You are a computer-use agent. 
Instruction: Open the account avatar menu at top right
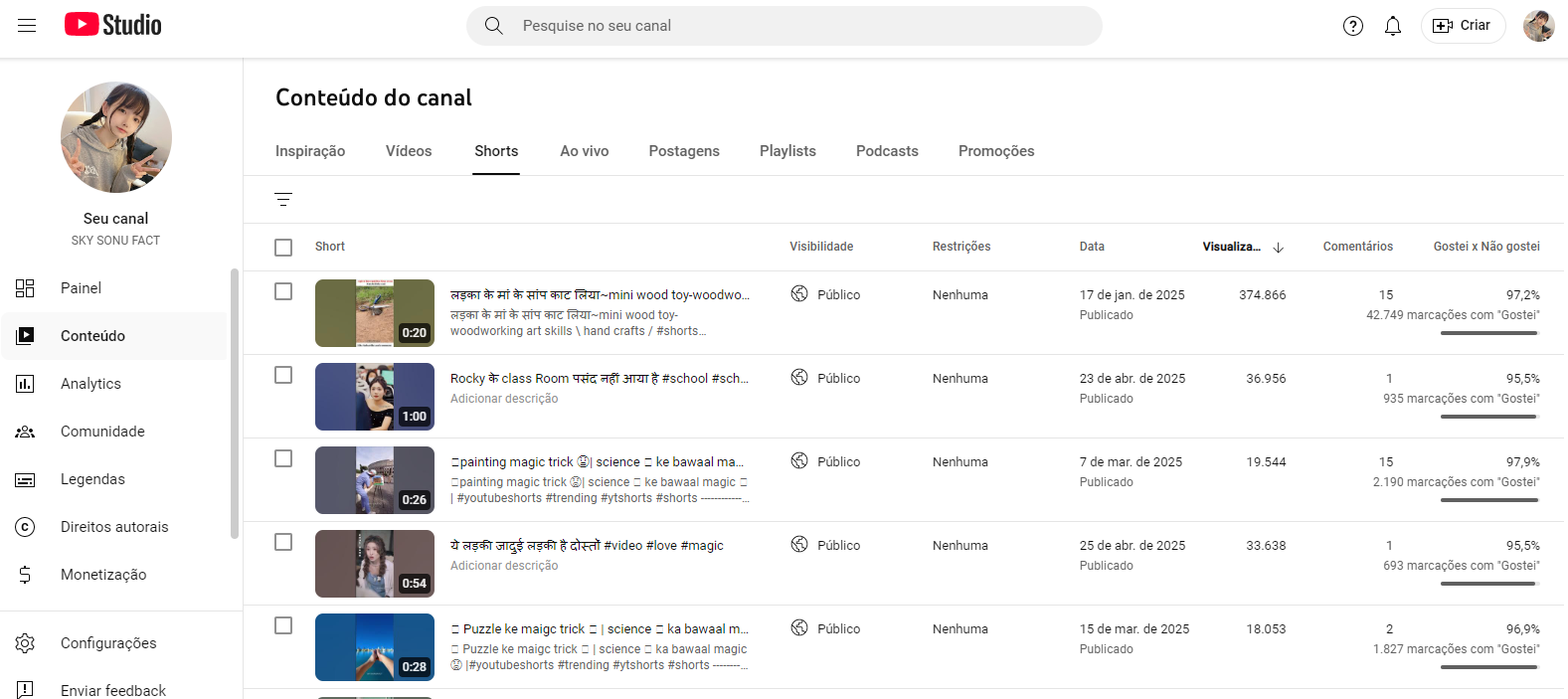point(1538,26)
